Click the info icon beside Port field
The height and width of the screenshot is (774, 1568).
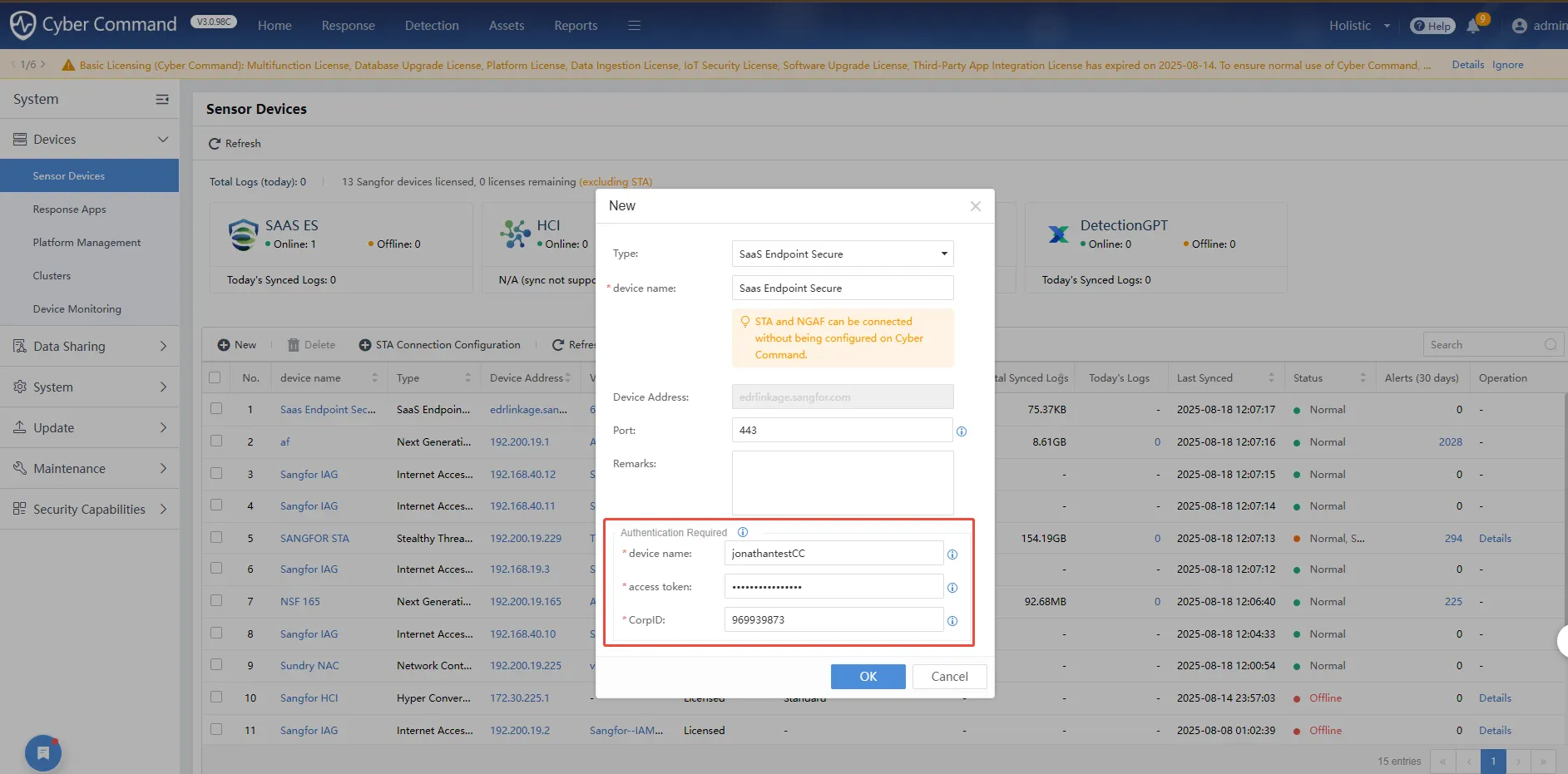click(x=962, y=431)
